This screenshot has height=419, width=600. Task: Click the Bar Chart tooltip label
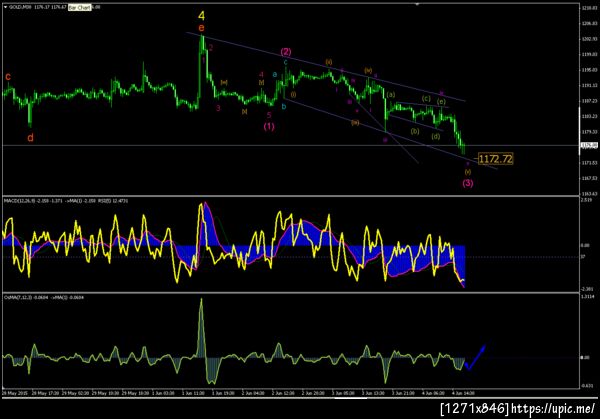pos(80,7)
